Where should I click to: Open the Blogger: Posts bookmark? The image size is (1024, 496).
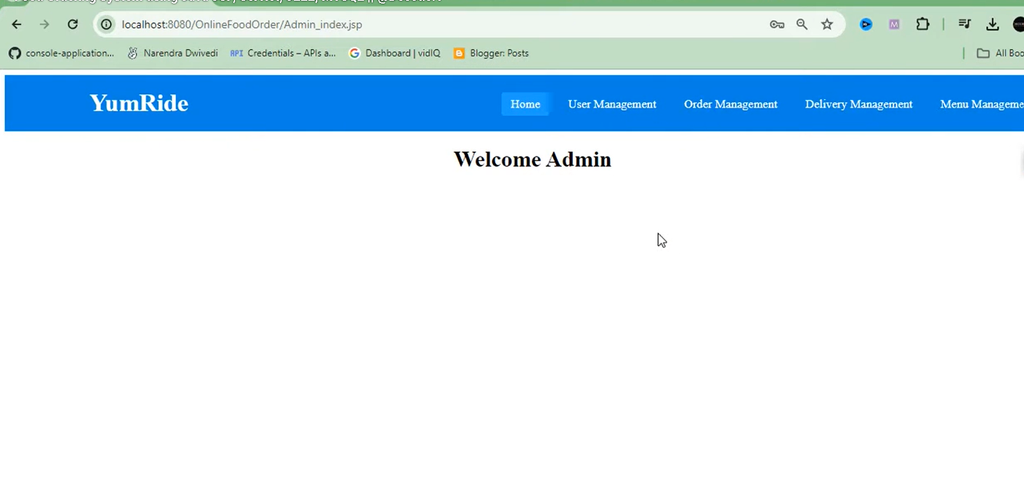pos(491,54)
